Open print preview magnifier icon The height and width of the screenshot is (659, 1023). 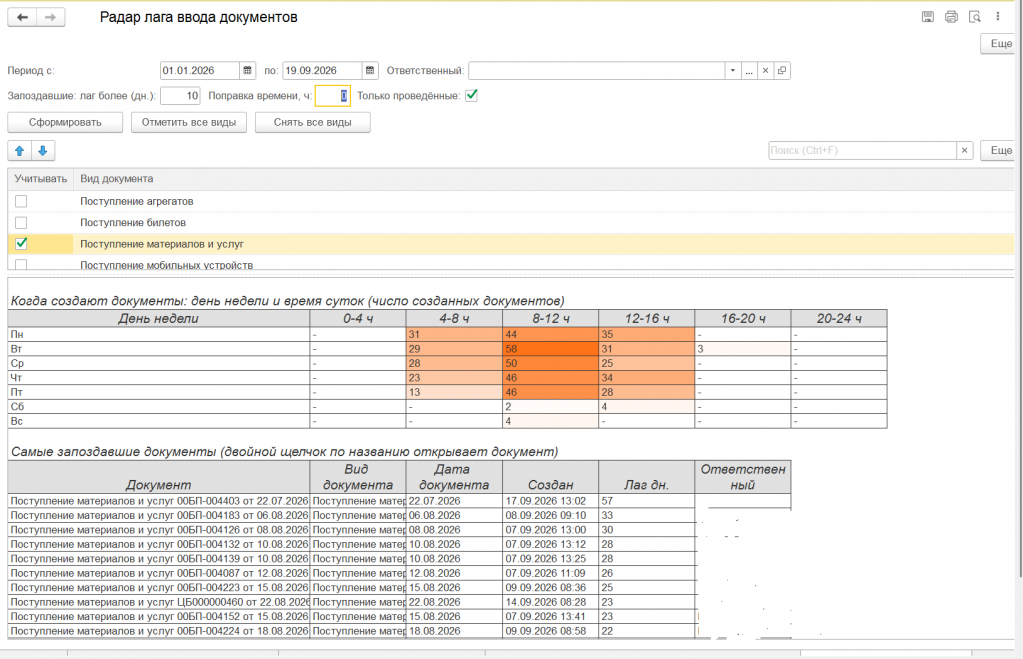coord(974,17)
